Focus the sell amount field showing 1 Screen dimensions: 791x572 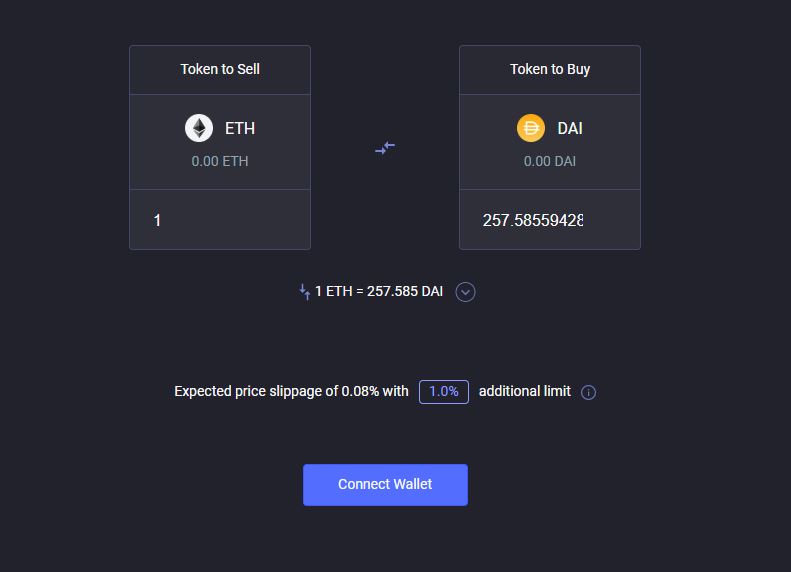tap(220, 220)
